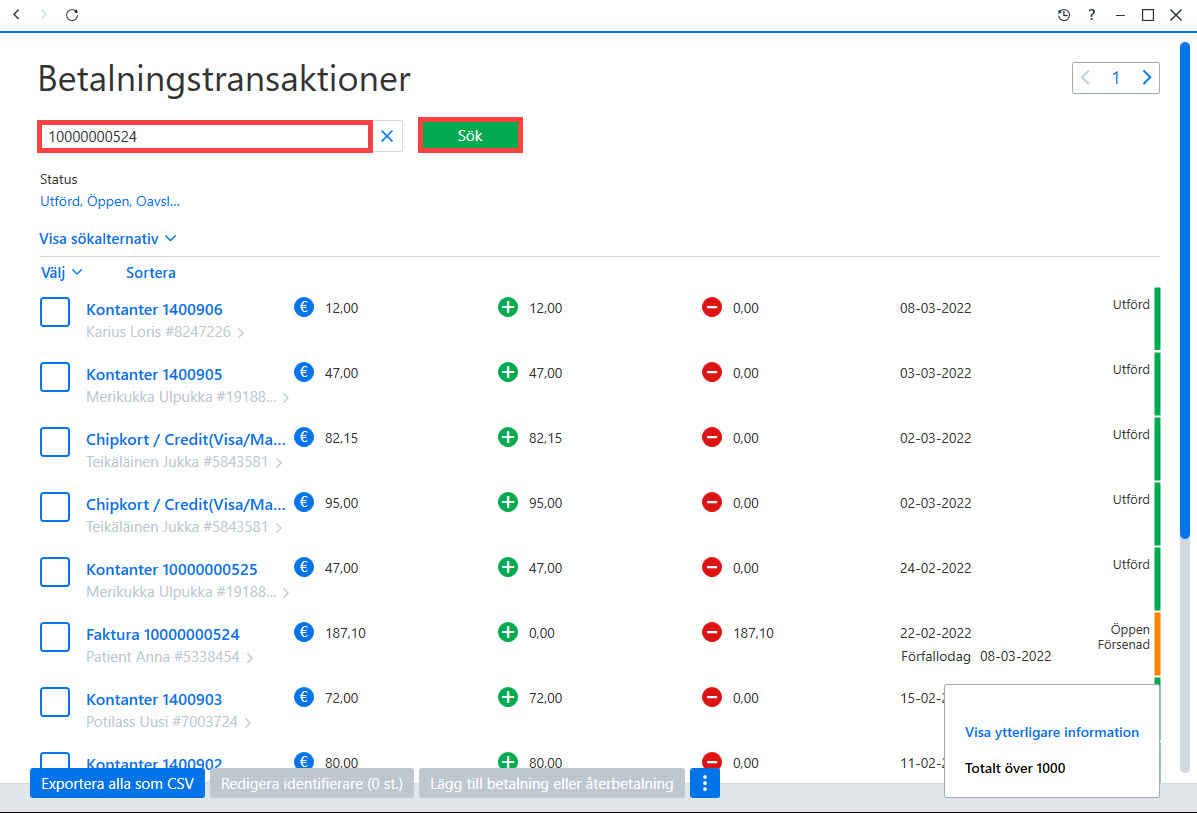The width and height of the screenshot is (1197, 813).
Task: Select the checkbox for Faktura 10000000524
Action: (x=55, y=637)
